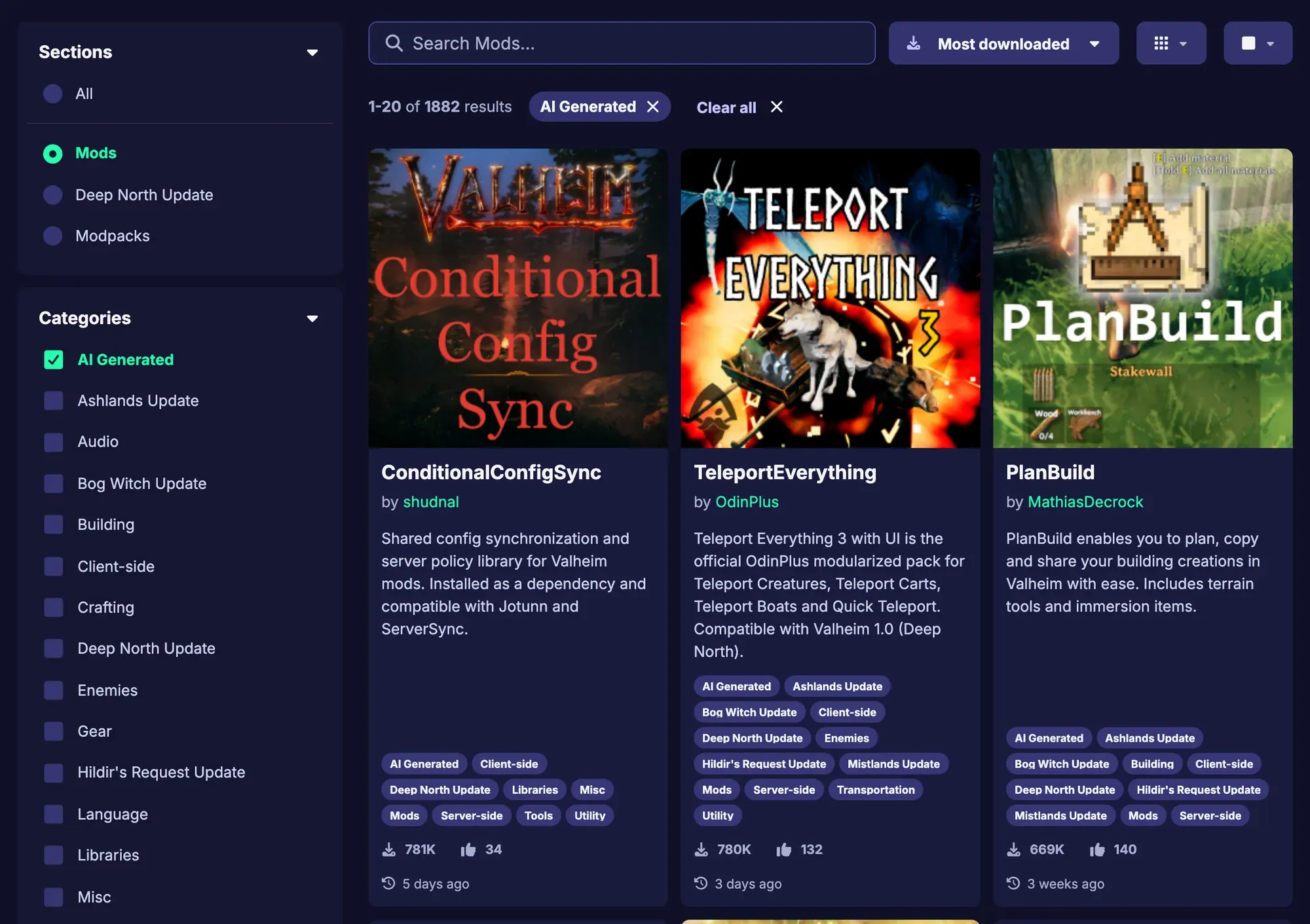Click ConditionalConfigSync last-updated clock icon

(x=388, y=883)
